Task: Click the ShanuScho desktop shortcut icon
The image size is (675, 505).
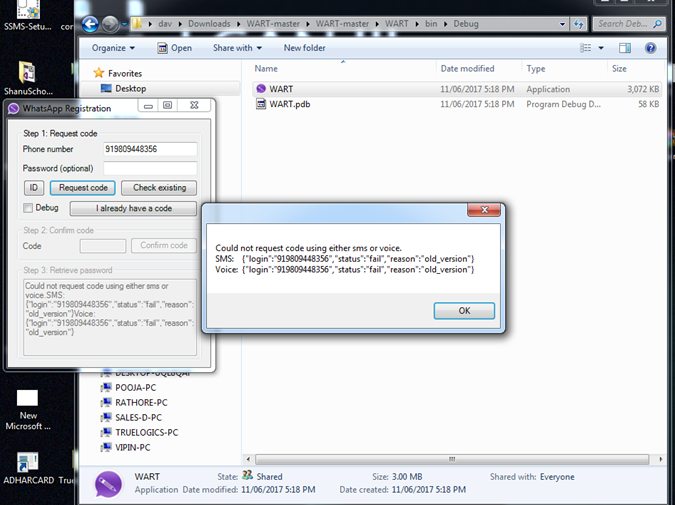Action: click(27, 72)
